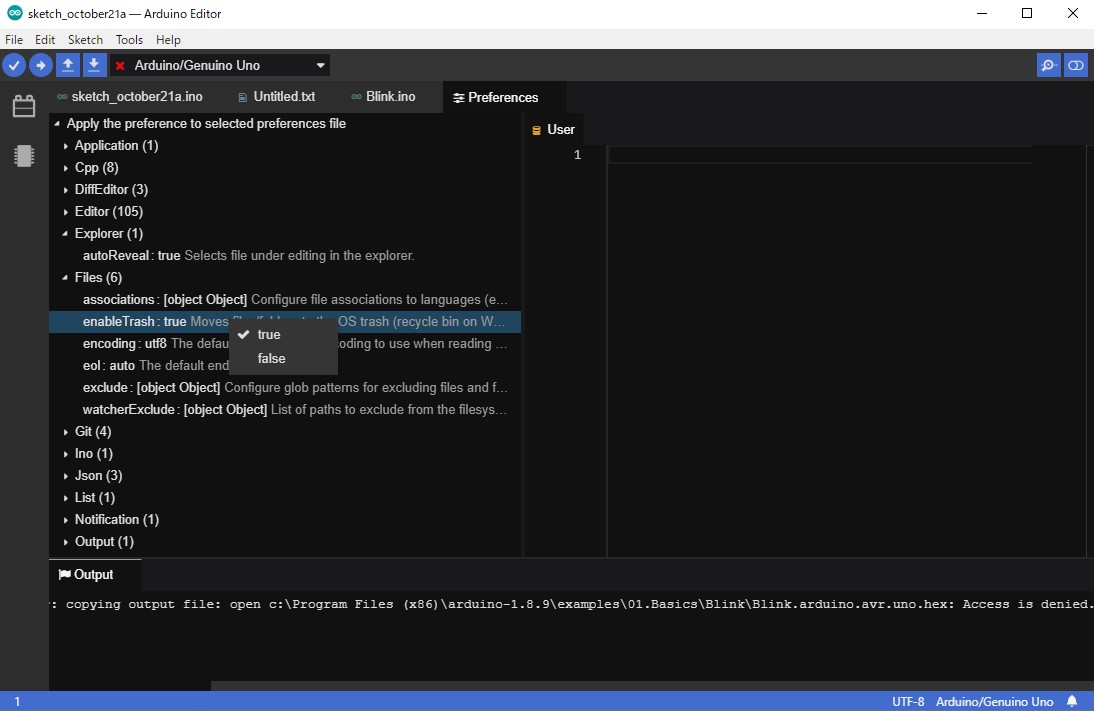Click the associations preference row
Image resolution: width=1094 pixels, height=711 pixels.
coord(285,299)
